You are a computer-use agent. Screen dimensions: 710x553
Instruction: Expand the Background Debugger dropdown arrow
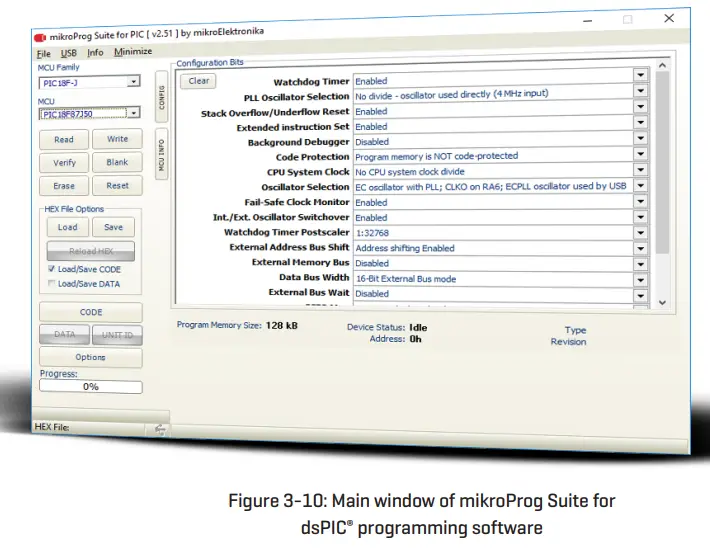[641, 138]
